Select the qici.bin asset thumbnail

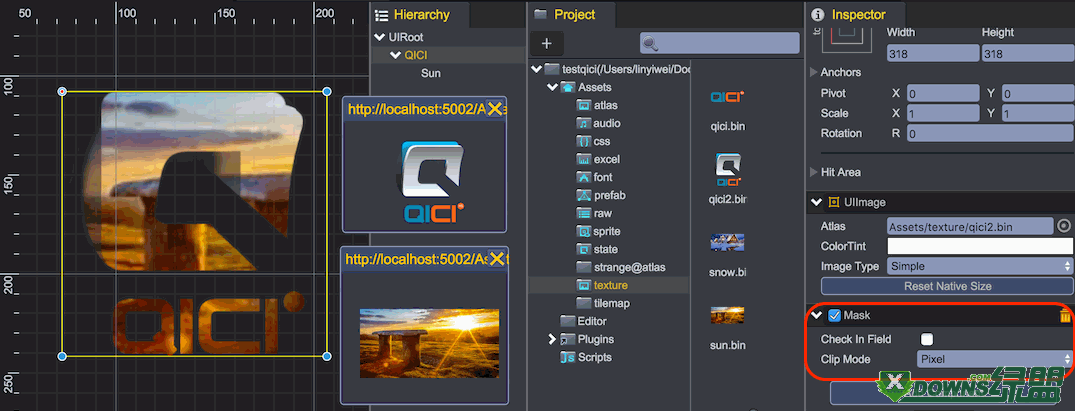coord(727,97)
